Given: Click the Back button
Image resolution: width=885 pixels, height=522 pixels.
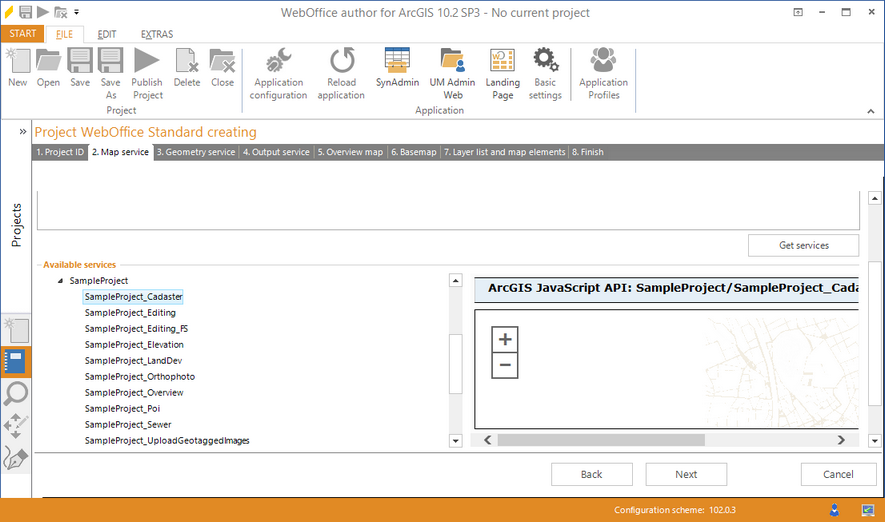Looking at the screenshot, I should click(592, 475).
